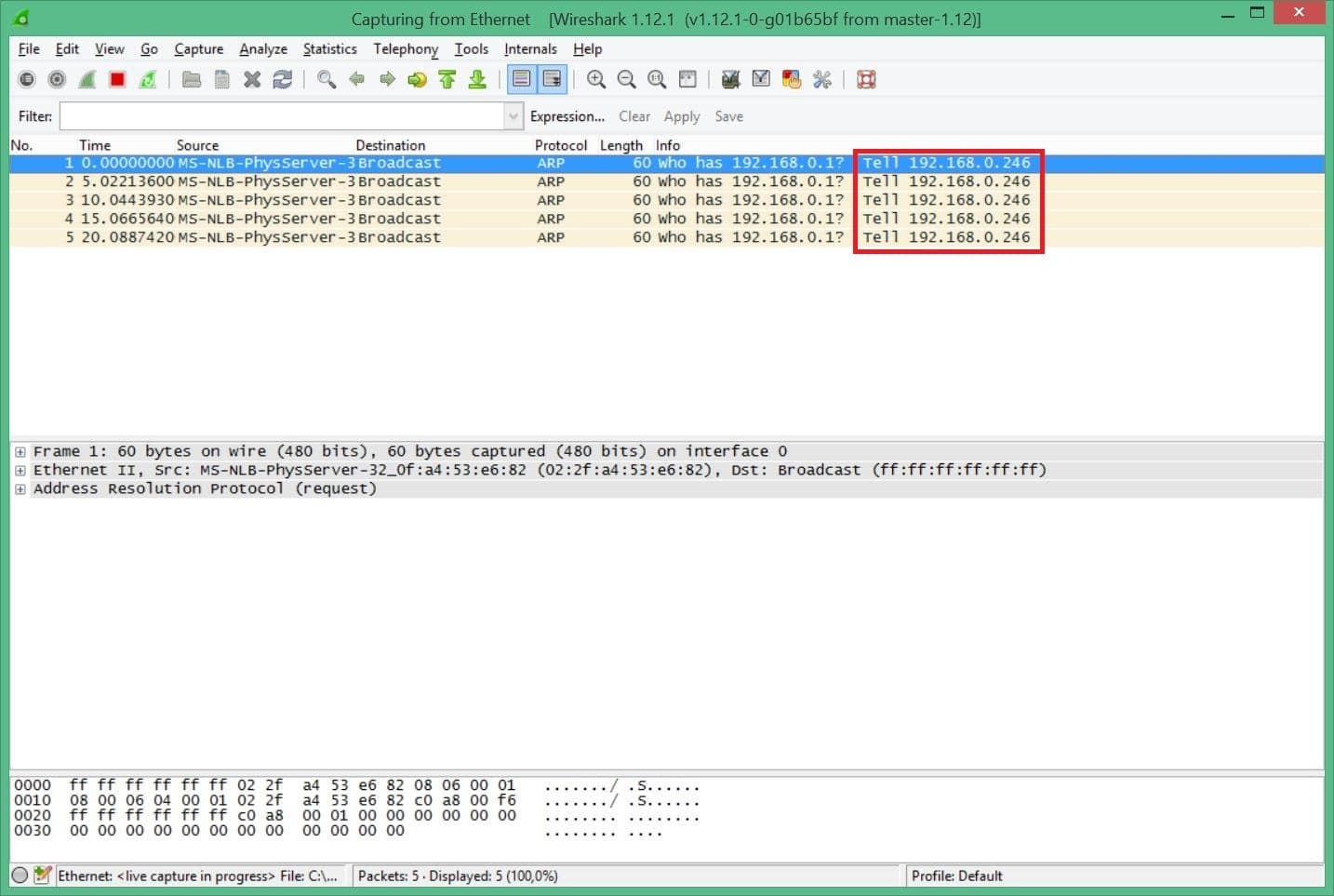Open Preferences with the tools icon
1334x896 pixels.
(x=821, y=80)
